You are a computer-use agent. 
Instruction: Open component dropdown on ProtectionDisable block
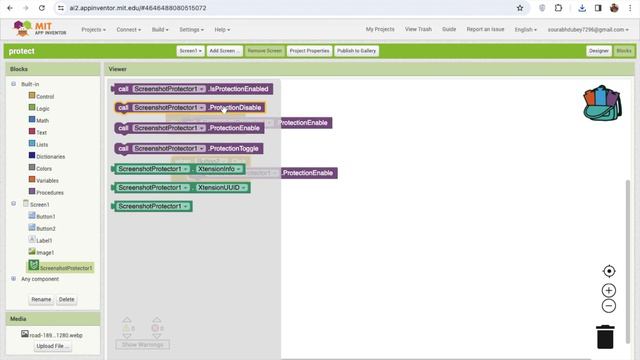point(202,108)
